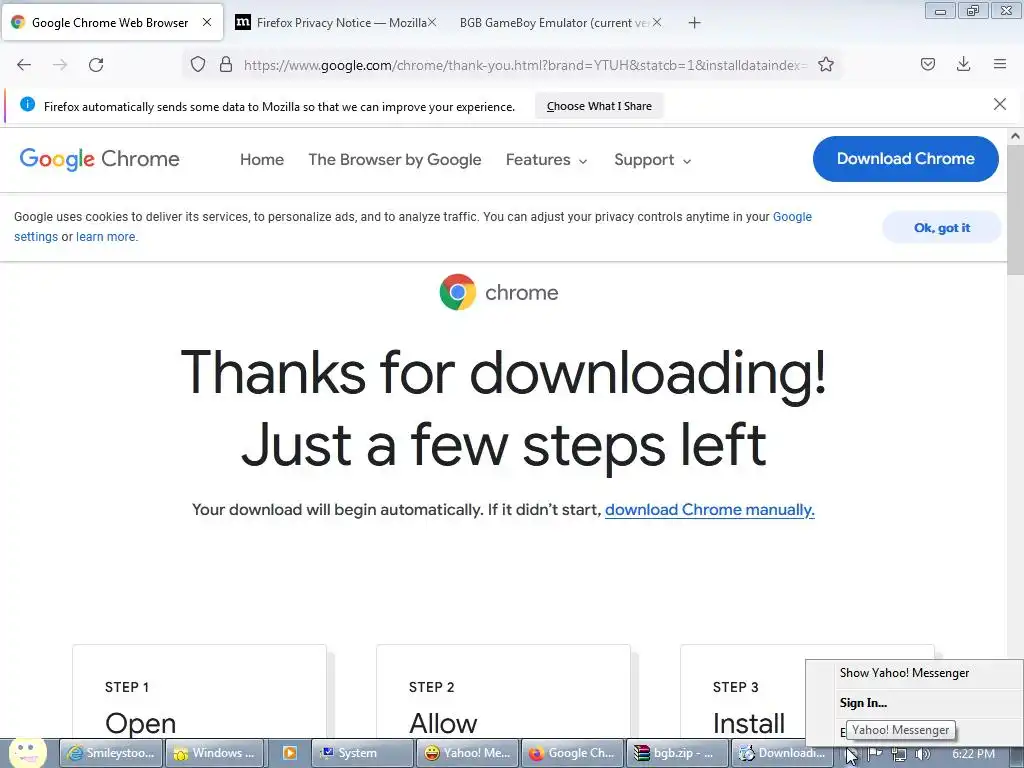Click the Chrome logo above the heading
1024x768 pixels.
458,292
